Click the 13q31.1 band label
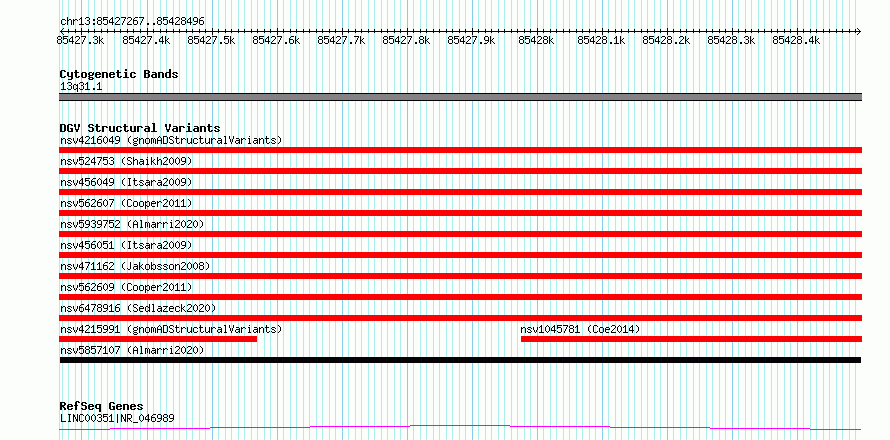The height and width of the screenshot is (440, 890). 81,87
